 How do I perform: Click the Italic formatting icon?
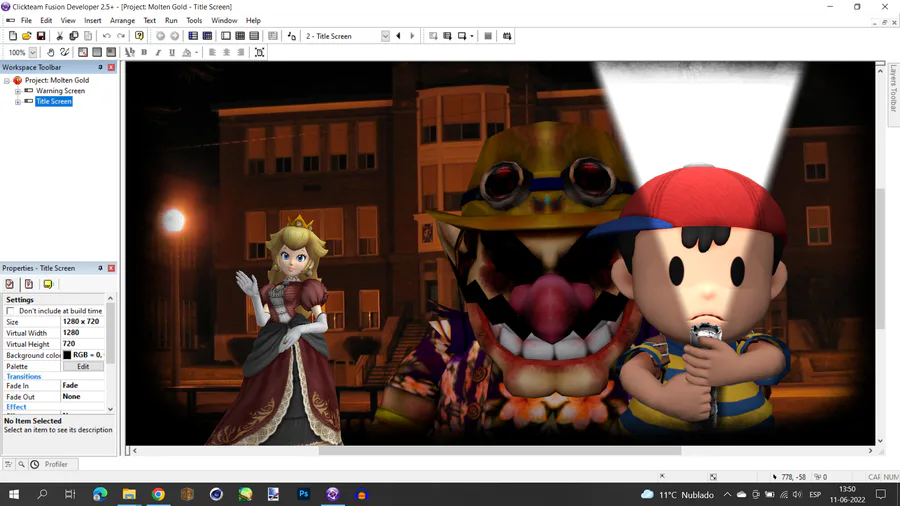158,52
